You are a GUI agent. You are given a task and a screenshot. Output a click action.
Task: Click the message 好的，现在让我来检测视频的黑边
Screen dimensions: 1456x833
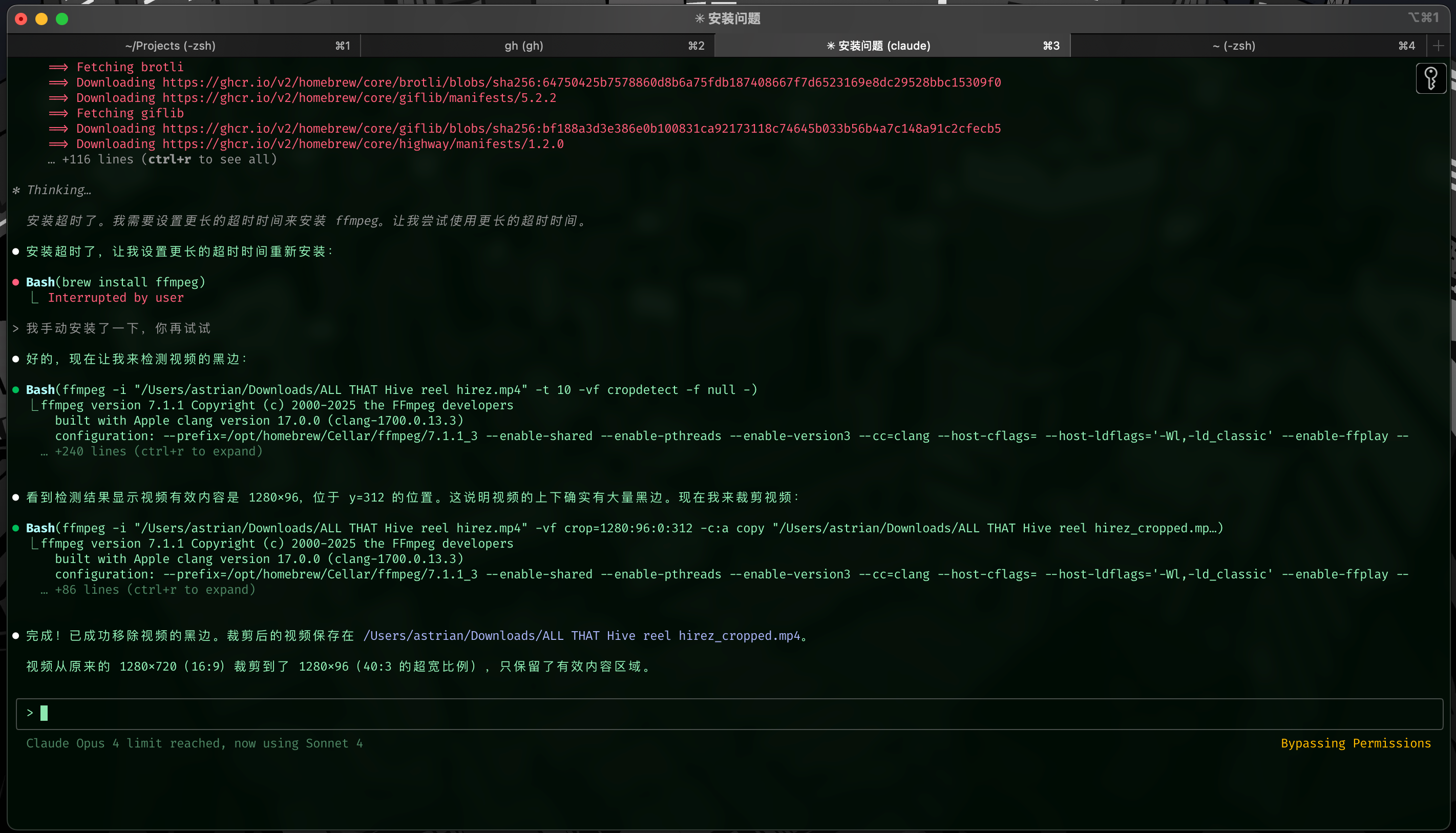point(137,359)
